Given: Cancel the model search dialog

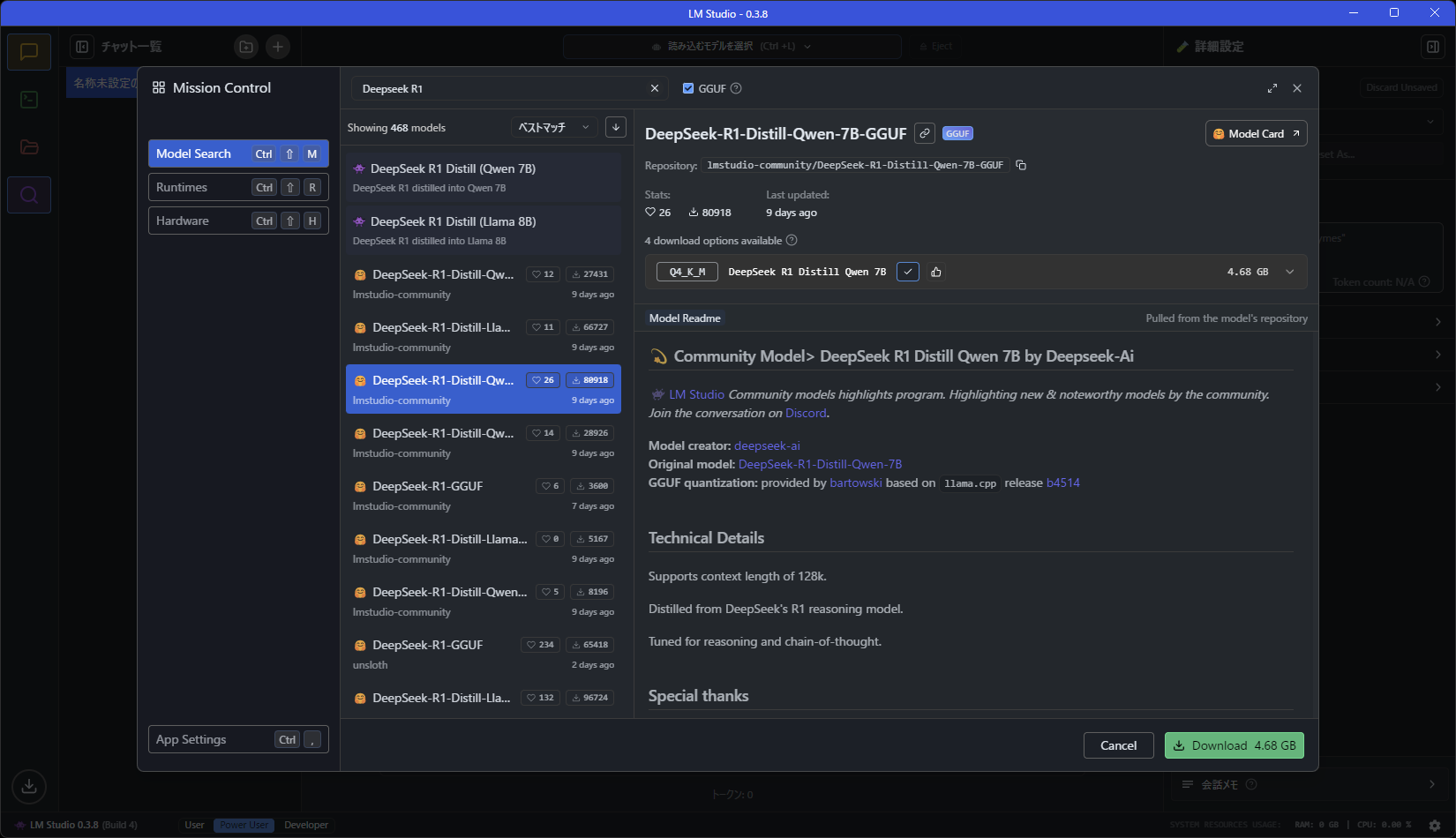Looking at the screenshot, I should [x=1118, y=745].
